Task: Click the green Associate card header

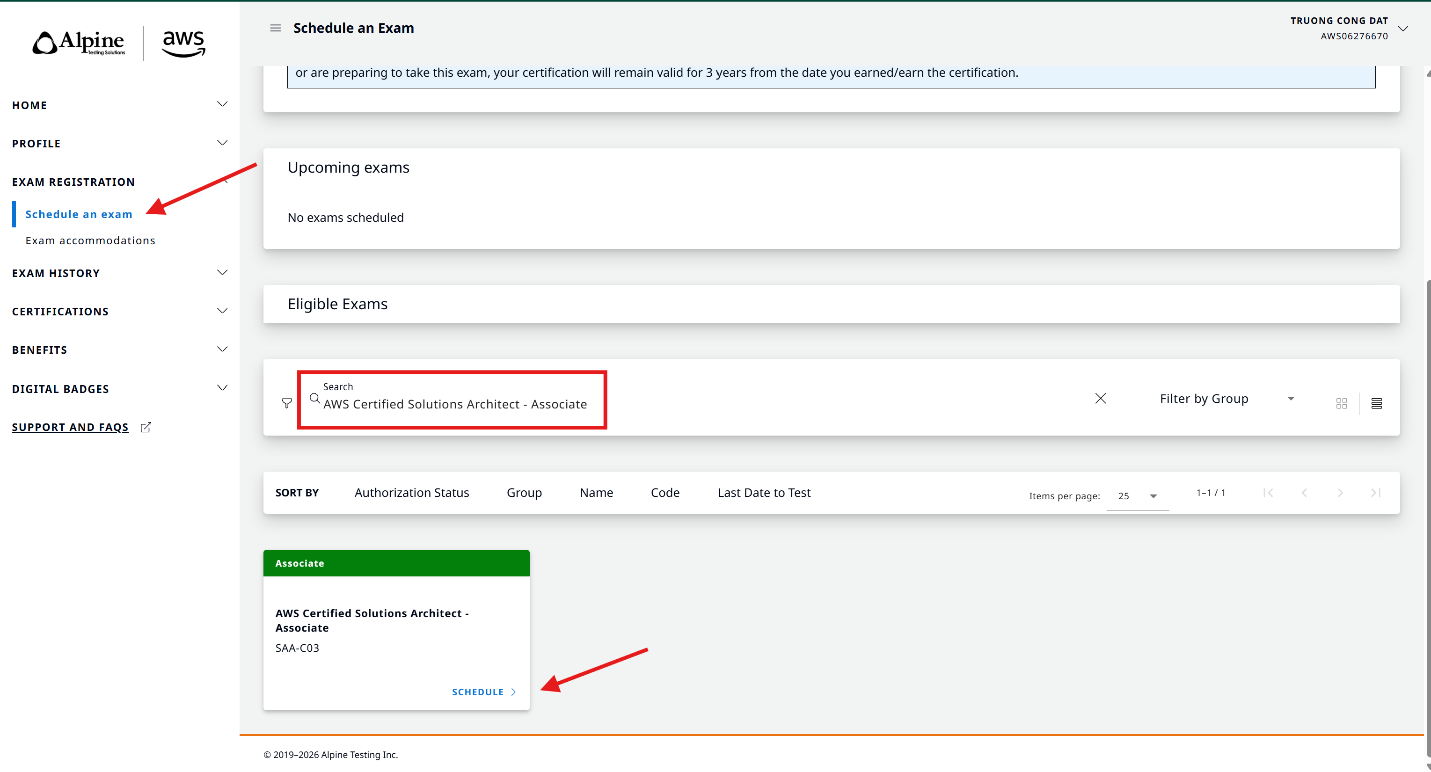Action: point(396,563)
